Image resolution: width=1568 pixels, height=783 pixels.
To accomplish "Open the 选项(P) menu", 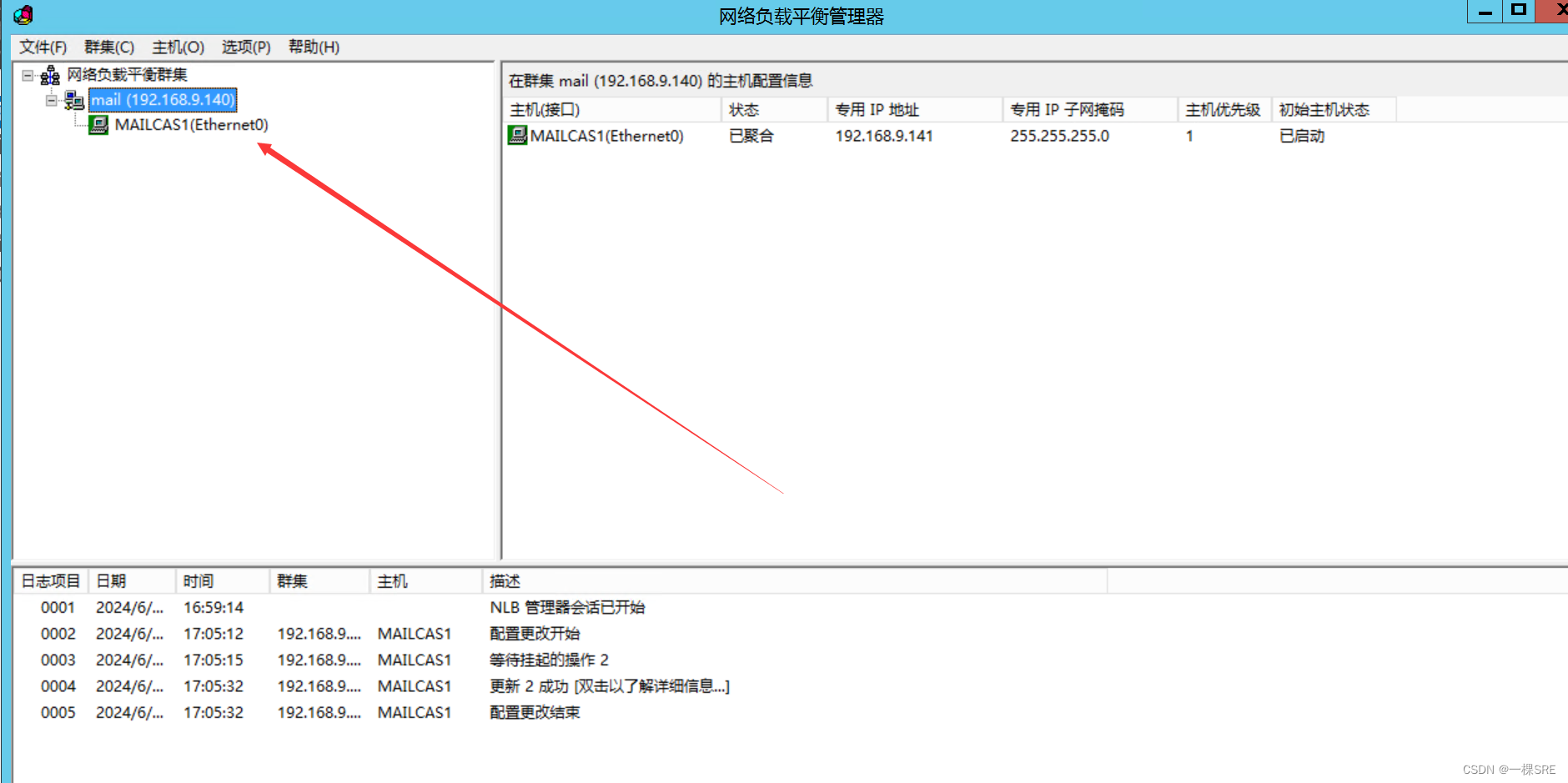I will [x=245, y=47].
